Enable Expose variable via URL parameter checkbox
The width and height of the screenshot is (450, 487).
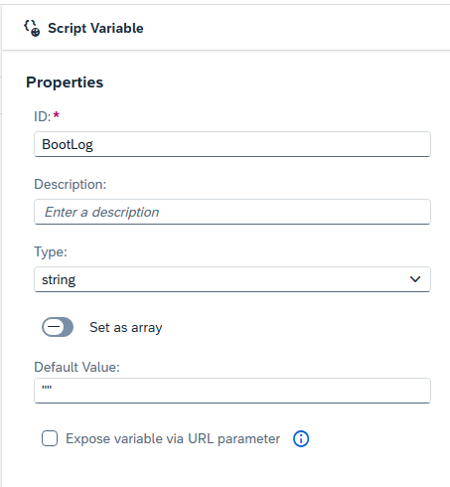(50, 438)
